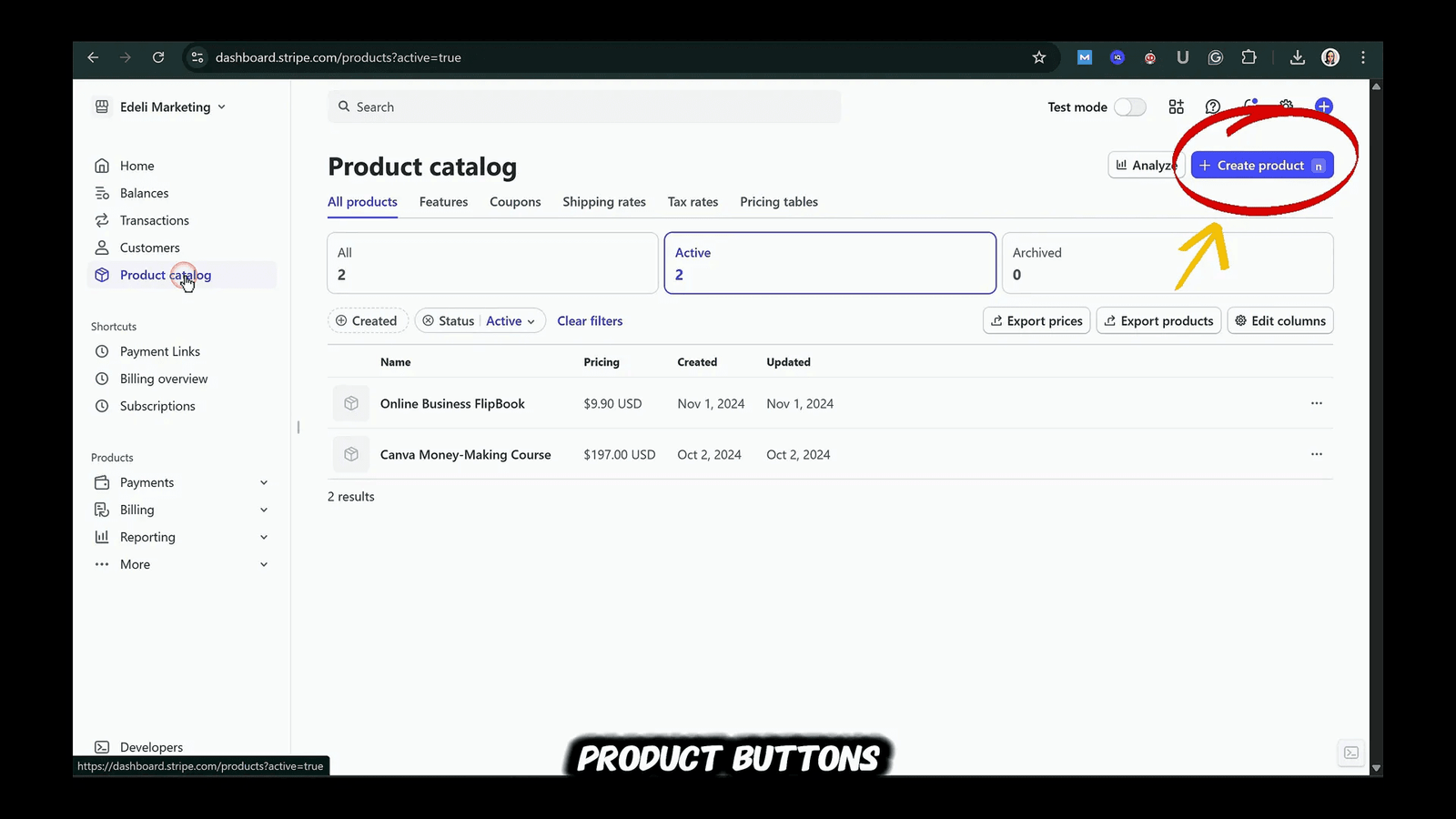Switch to Shipping rates tab
The width and height of the screenshot is (1456, 819).
604,202
